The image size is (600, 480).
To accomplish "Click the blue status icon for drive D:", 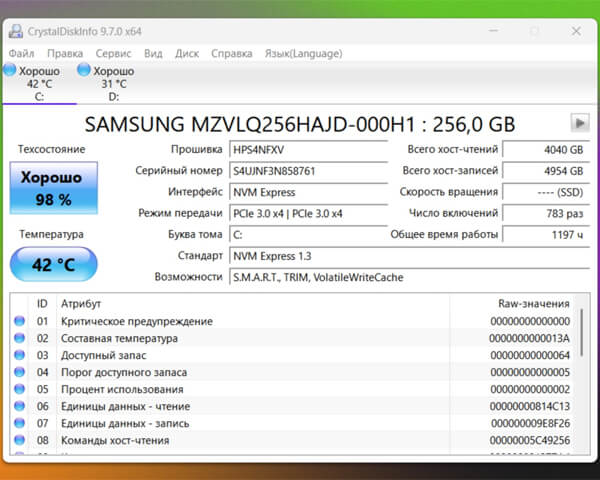I will 84,70.
